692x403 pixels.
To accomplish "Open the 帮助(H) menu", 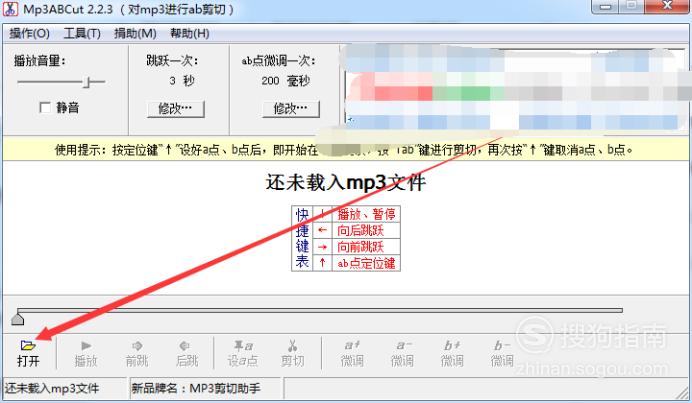I will [x=189, y=33].
